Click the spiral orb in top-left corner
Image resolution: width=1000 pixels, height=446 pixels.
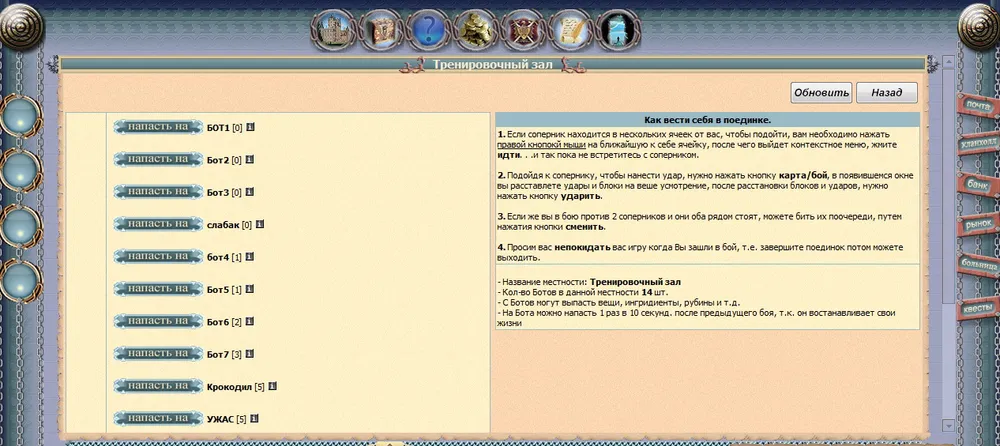[20, 26]
